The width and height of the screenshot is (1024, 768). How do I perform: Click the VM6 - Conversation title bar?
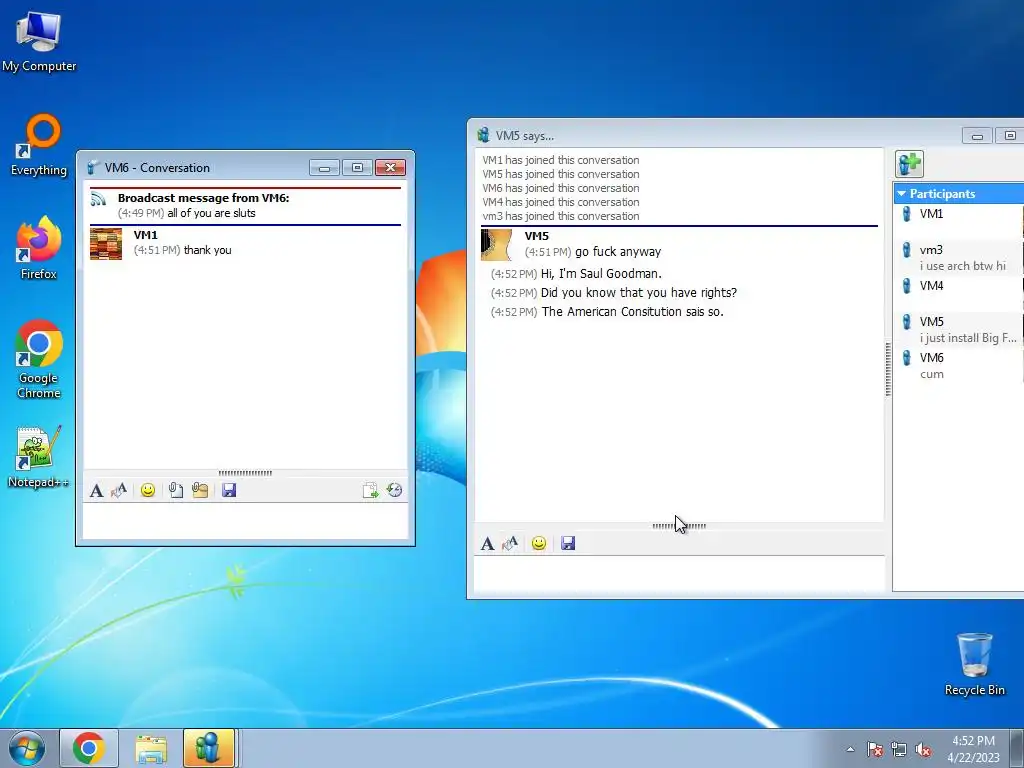tap(196, 168)
